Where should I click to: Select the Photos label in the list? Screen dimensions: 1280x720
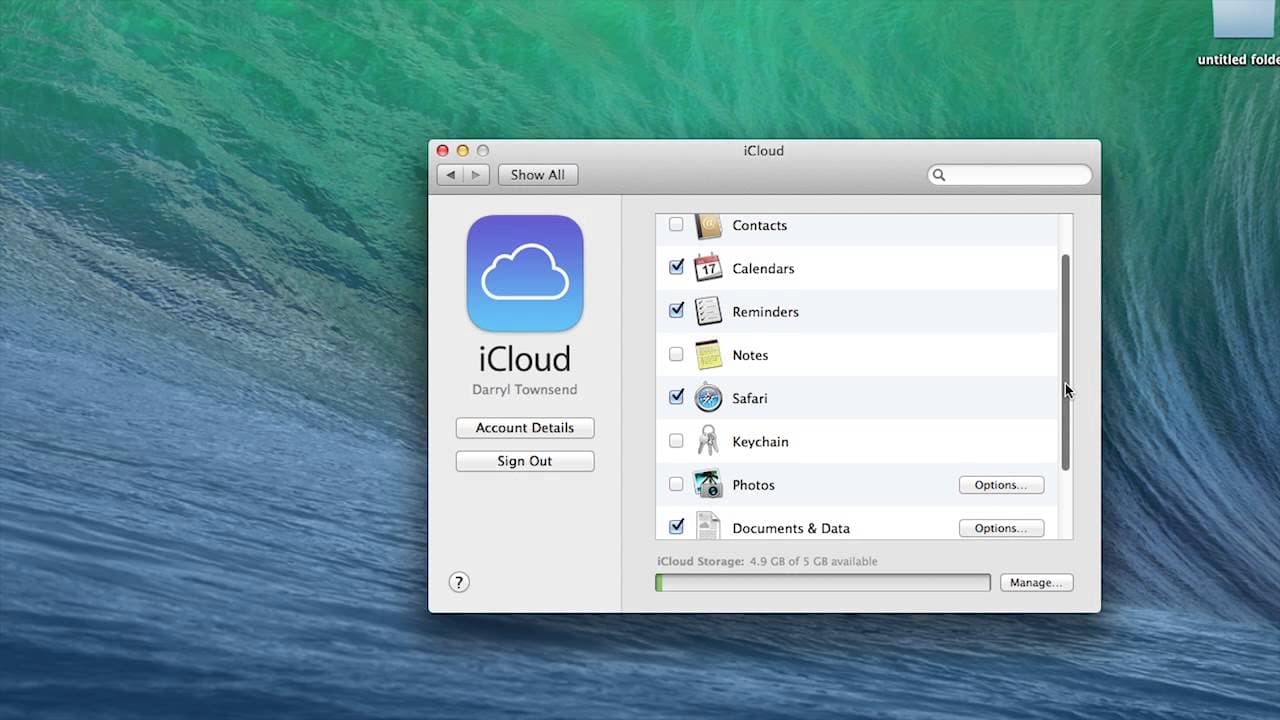(x=753, y=485)
